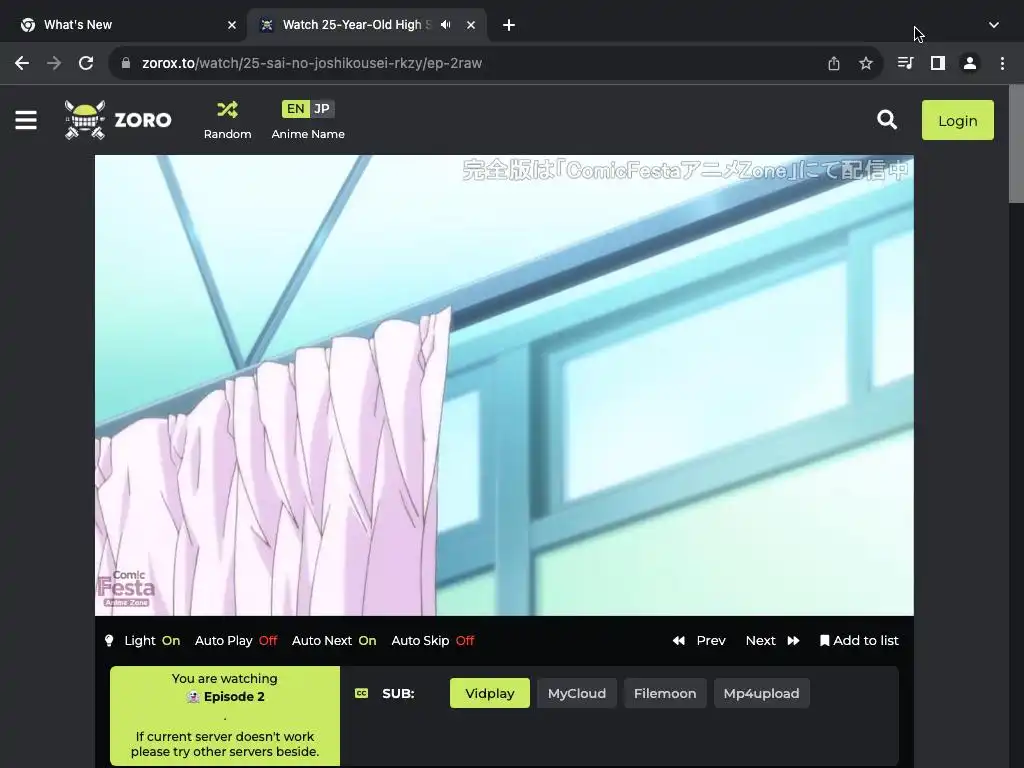Switch anime names to EN

(x=295, y=109)
